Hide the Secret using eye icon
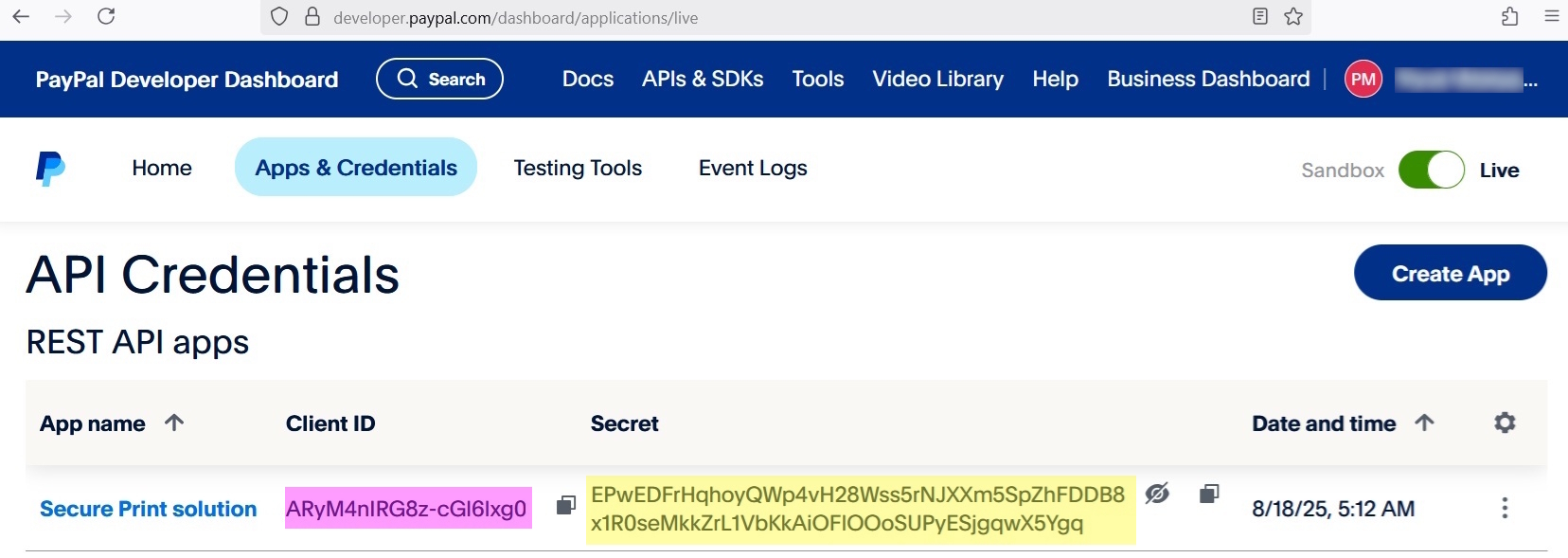The width and height of the screenshot is (1568, 558). [1157, 494]
